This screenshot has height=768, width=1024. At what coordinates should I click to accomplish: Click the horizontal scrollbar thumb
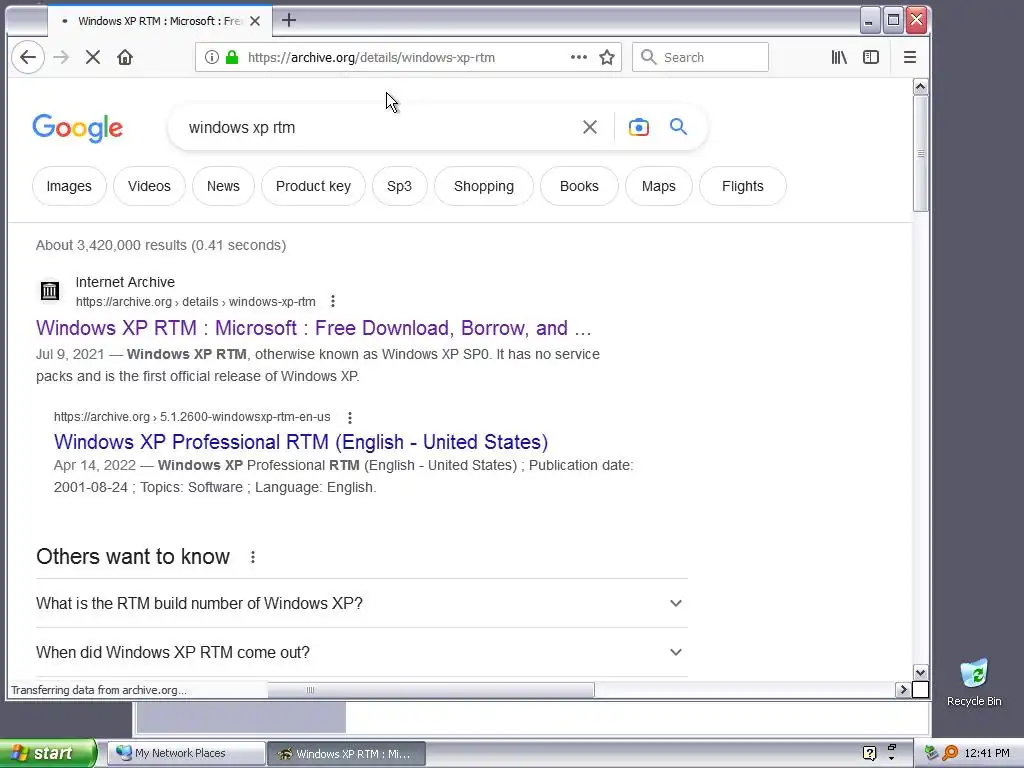tap(431, 690)
